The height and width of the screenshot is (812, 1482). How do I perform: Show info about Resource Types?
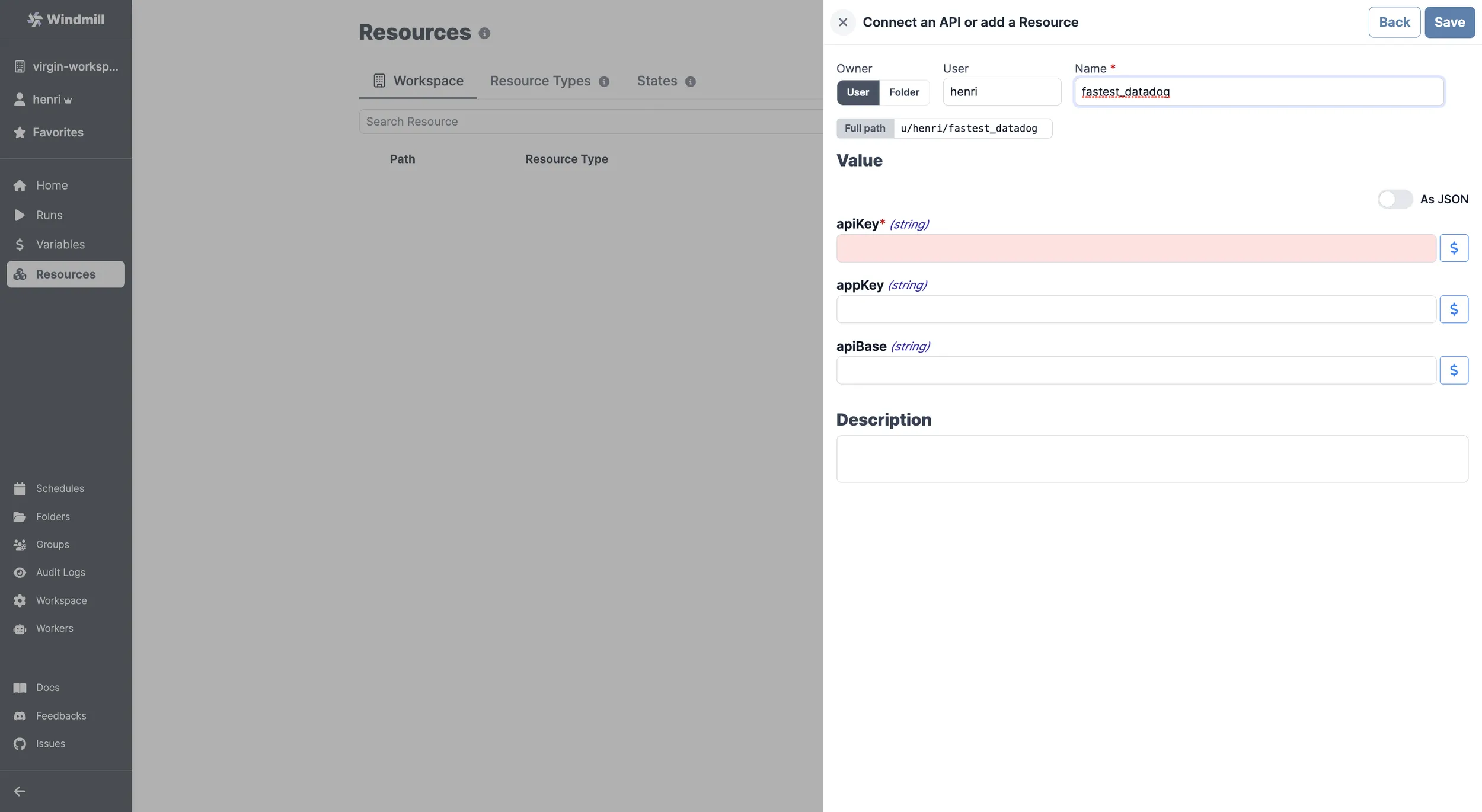click(603, 81)
